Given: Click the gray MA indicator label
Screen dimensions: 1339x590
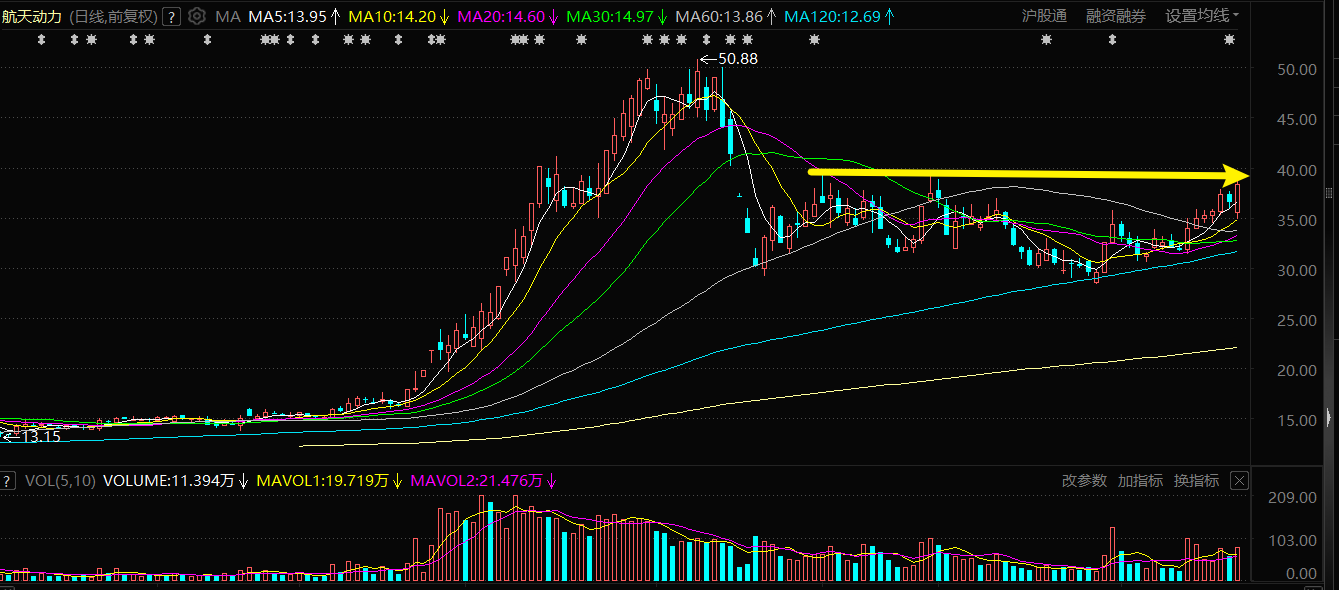Looking at the screenshot, I should point(228,16).
